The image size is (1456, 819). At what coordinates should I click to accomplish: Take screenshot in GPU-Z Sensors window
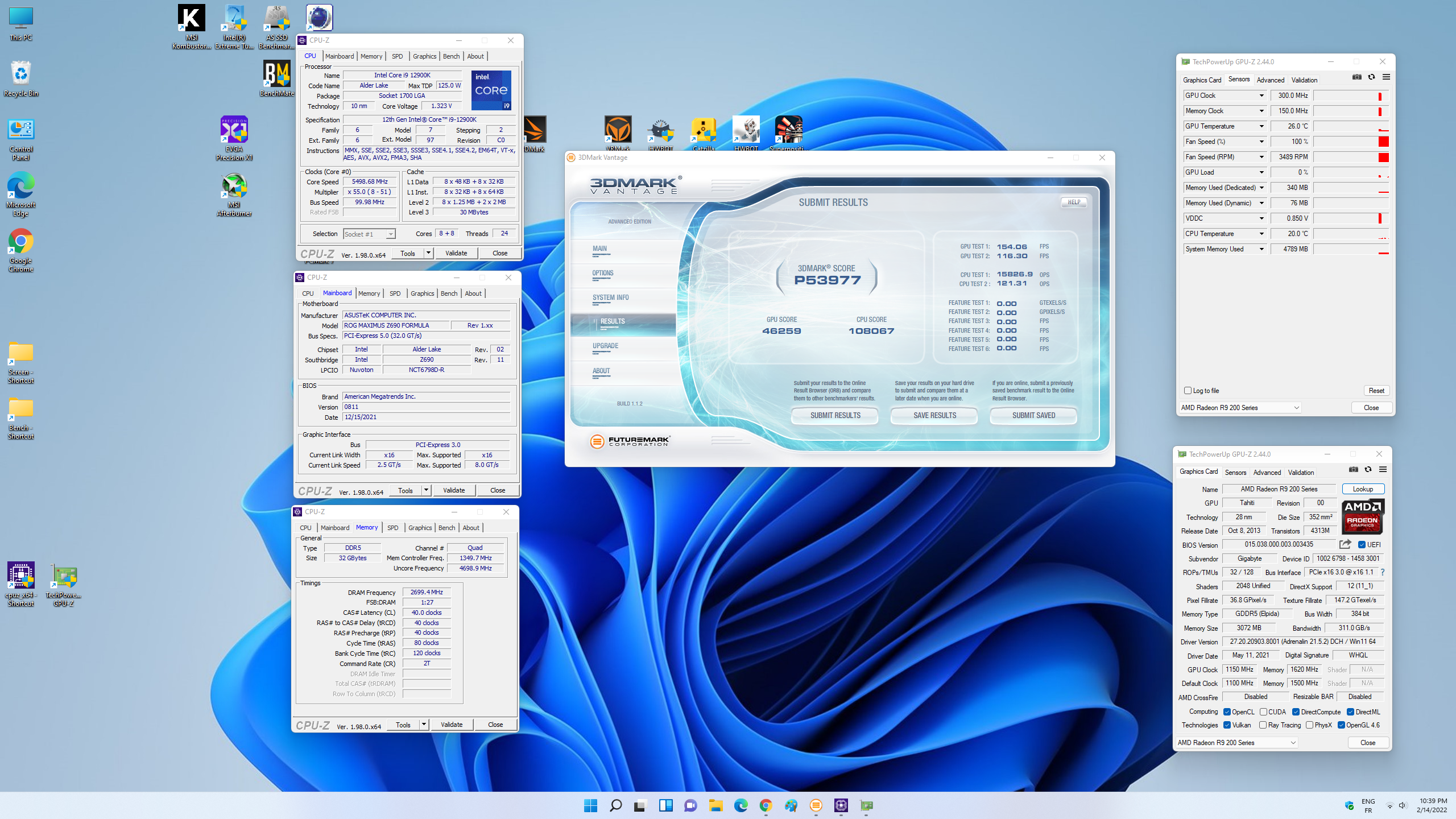[1357, 77]
